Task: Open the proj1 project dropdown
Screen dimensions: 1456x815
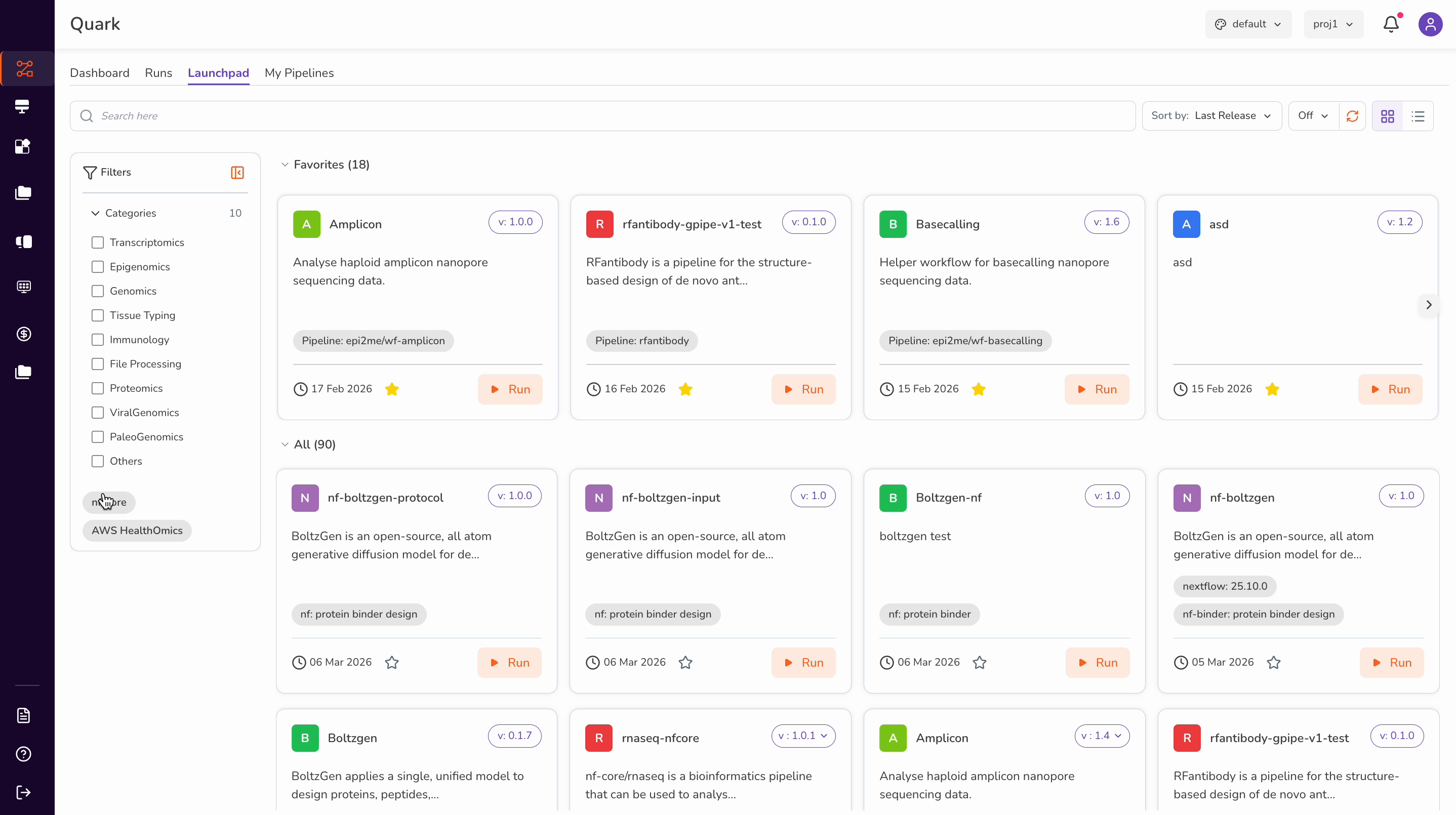Action: 1333,24
